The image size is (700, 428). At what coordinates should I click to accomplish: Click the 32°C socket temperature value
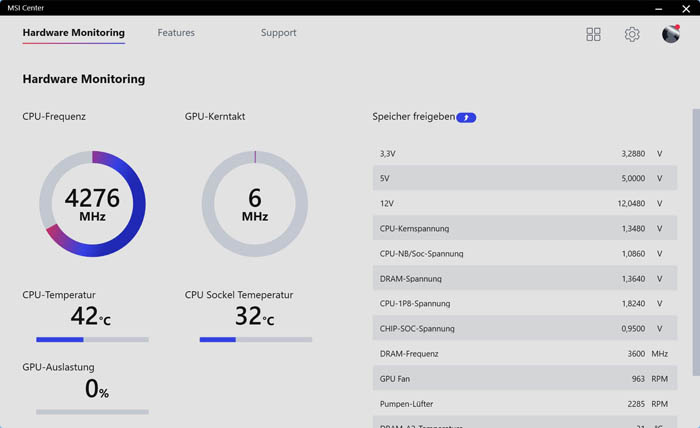point(254,316)
